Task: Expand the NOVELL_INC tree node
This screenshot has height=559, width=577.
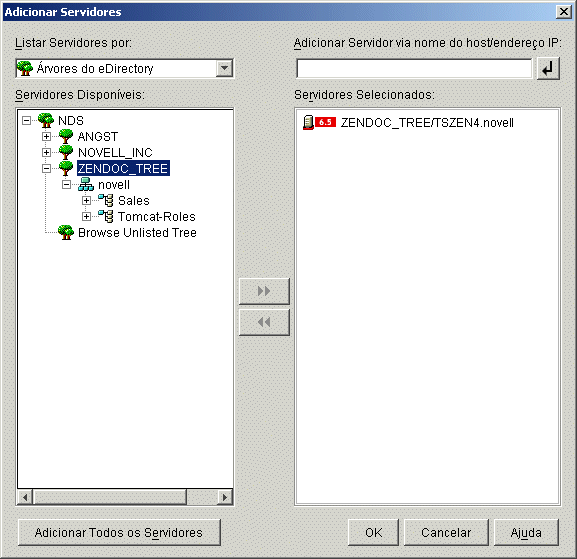Action: [x=46, y=152]
